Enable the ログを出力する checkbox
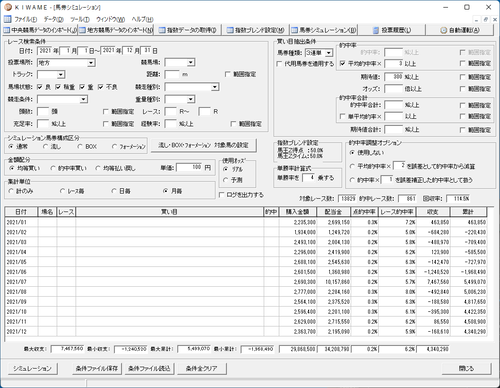The width and height of the screenshot is (500, 388). click(221, 195)
